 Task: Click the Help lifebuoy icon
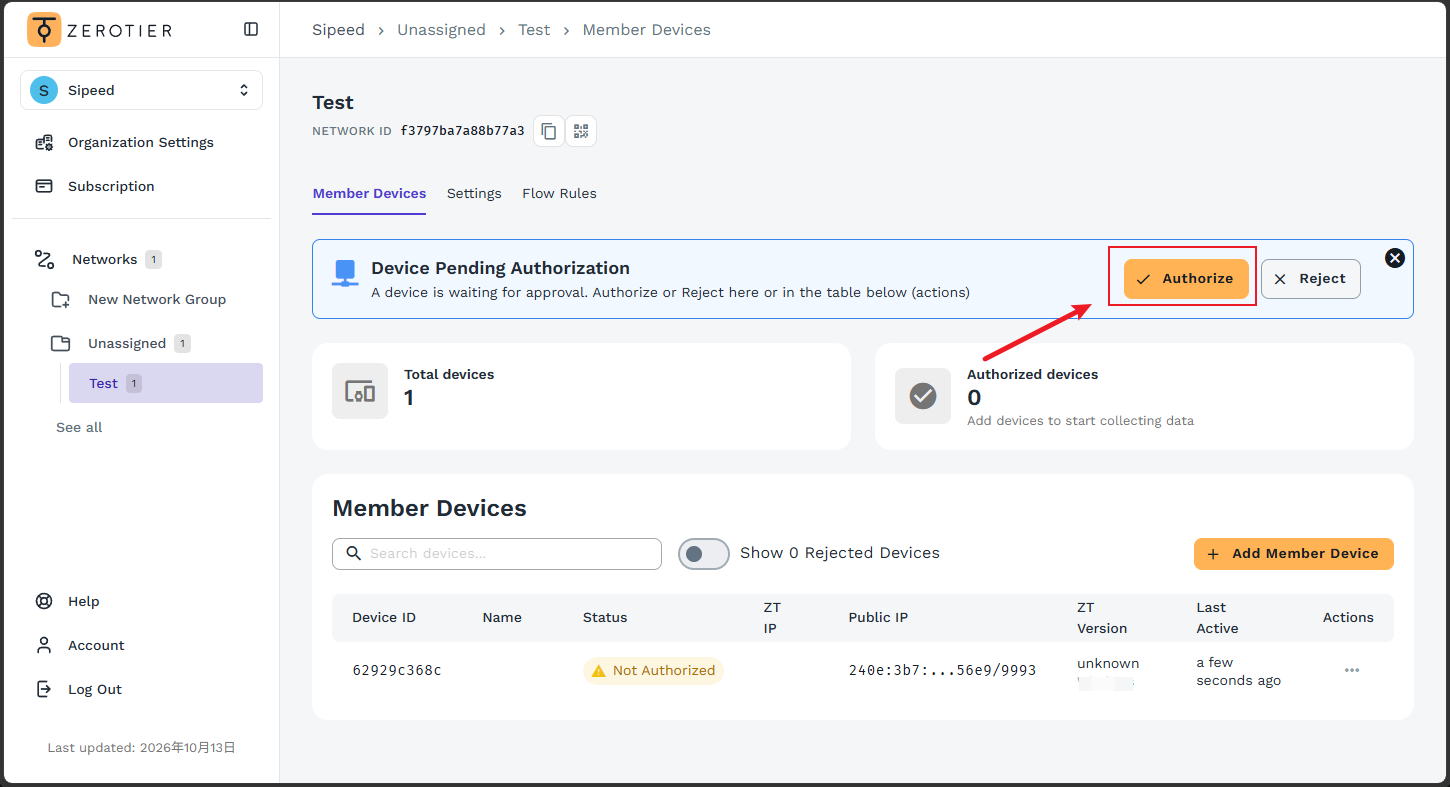coord(44,601)
